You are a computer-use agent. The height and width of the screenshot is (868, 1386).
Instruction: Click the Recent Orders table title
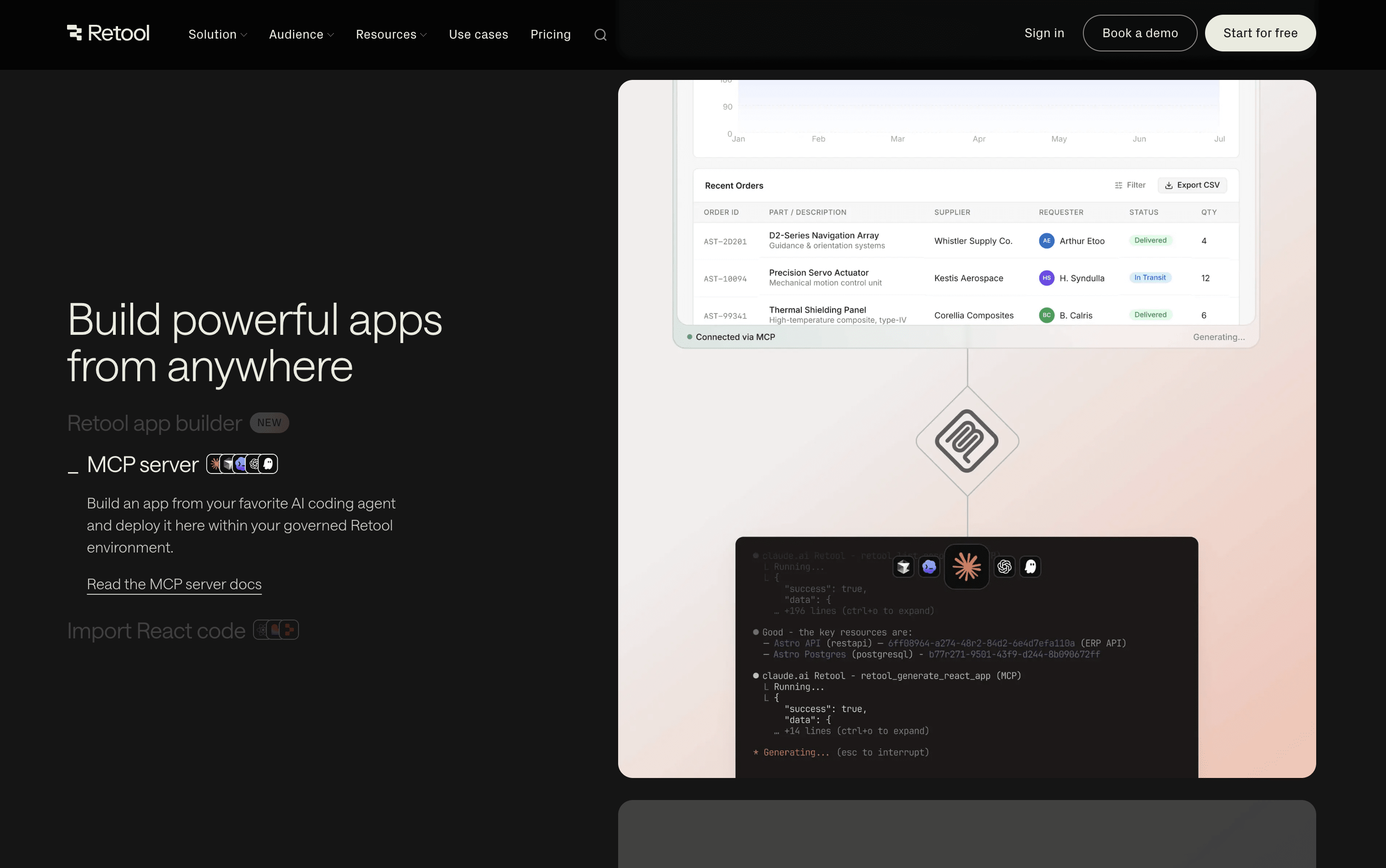coord(733,186)
